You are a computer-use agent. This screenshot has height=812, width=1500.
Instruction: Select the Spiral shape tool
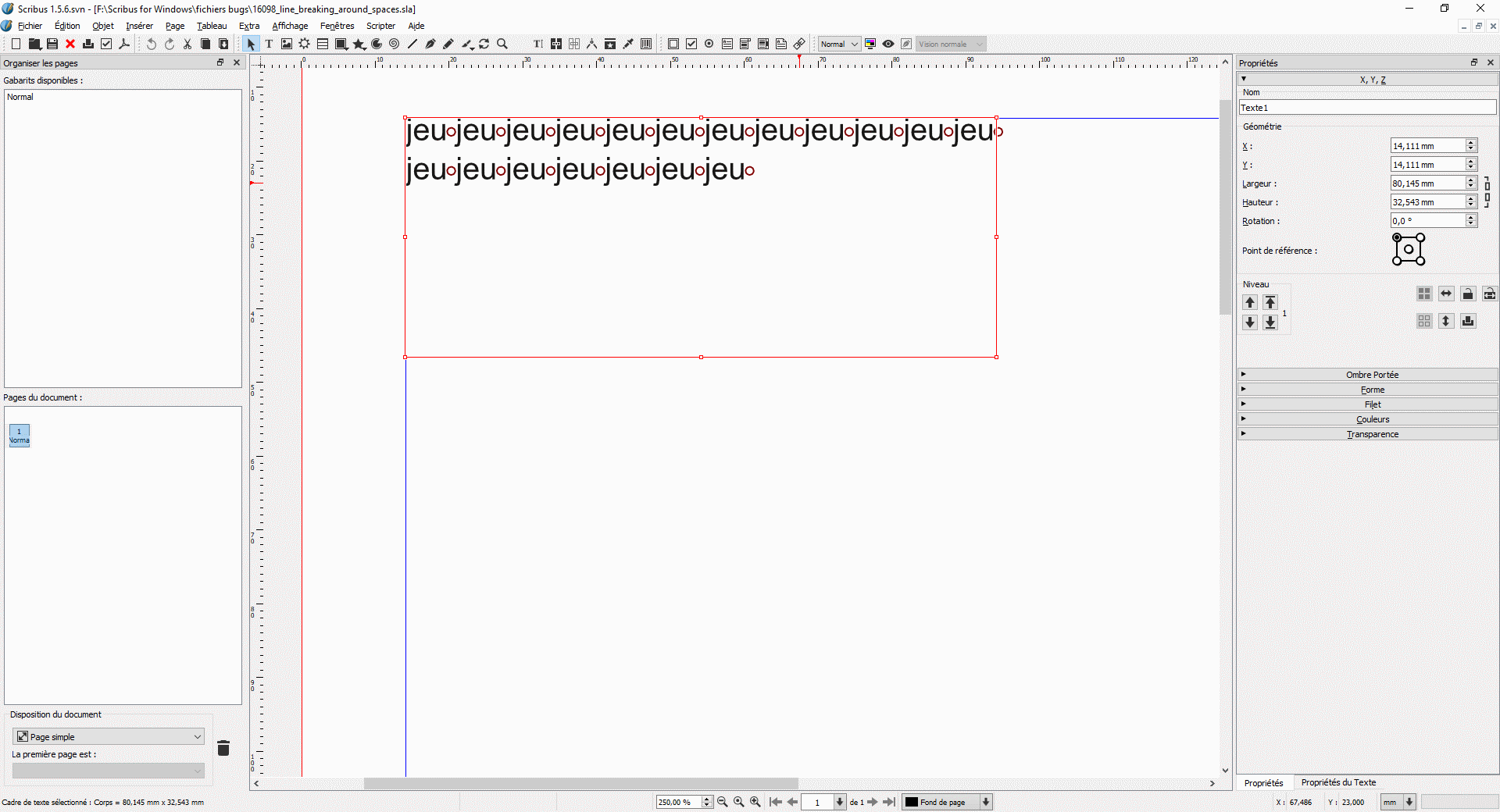click(x=395, y=45)
